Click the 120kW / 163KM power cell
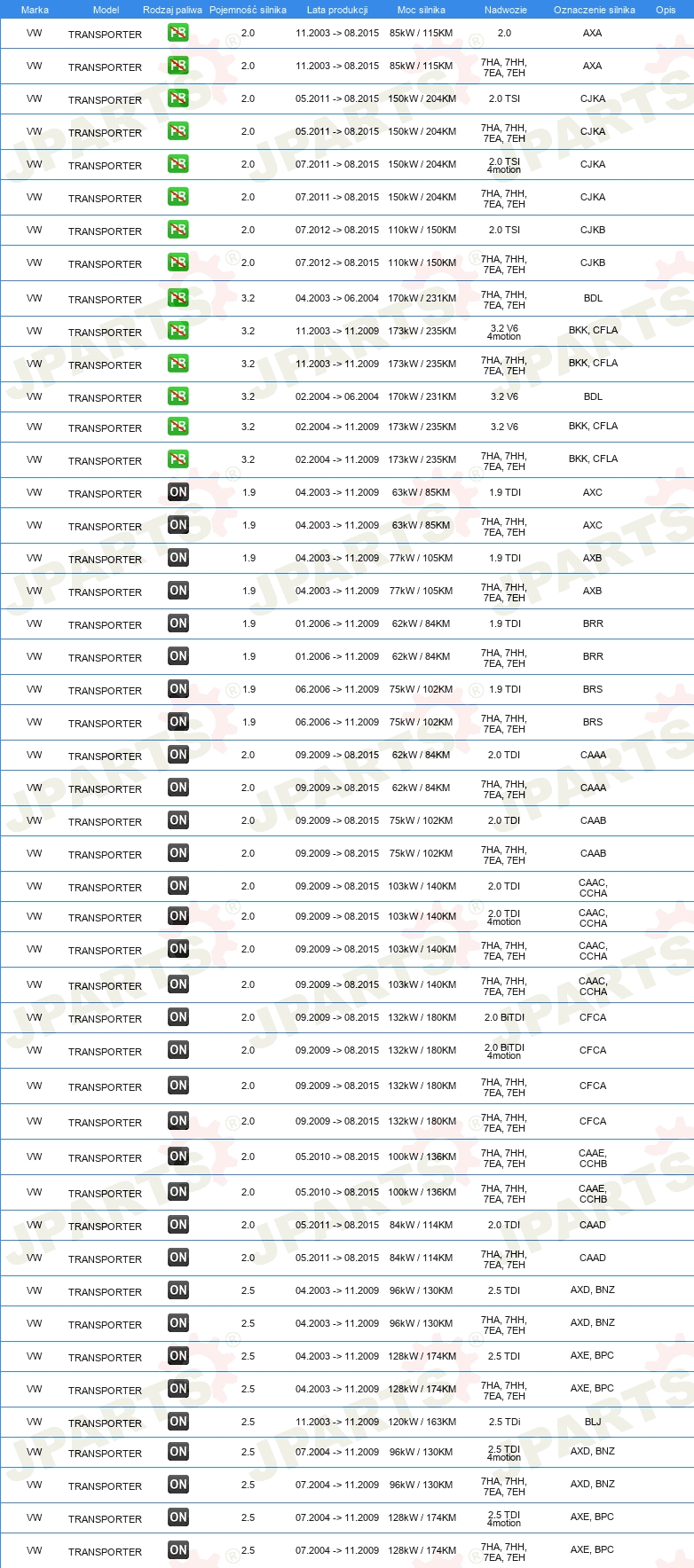The image size is (694, 1568). [422, 1422]
